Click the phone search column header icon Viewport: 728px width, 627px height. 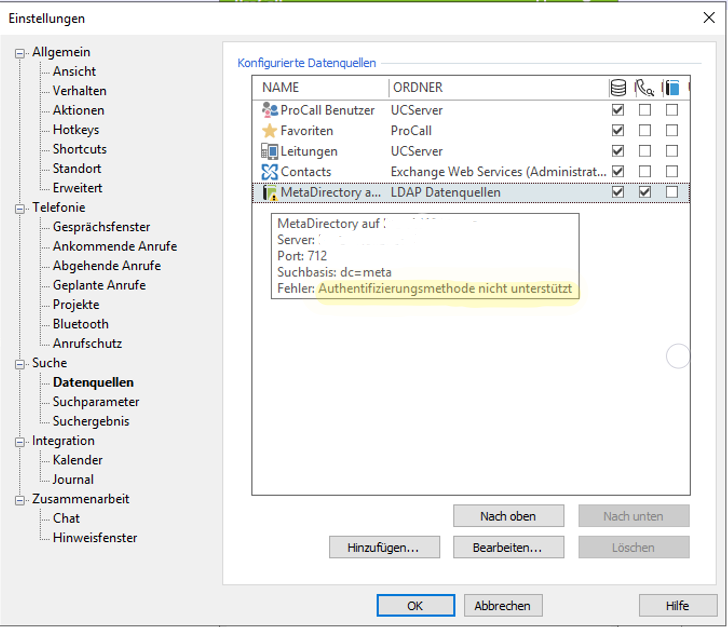(645, 88)
